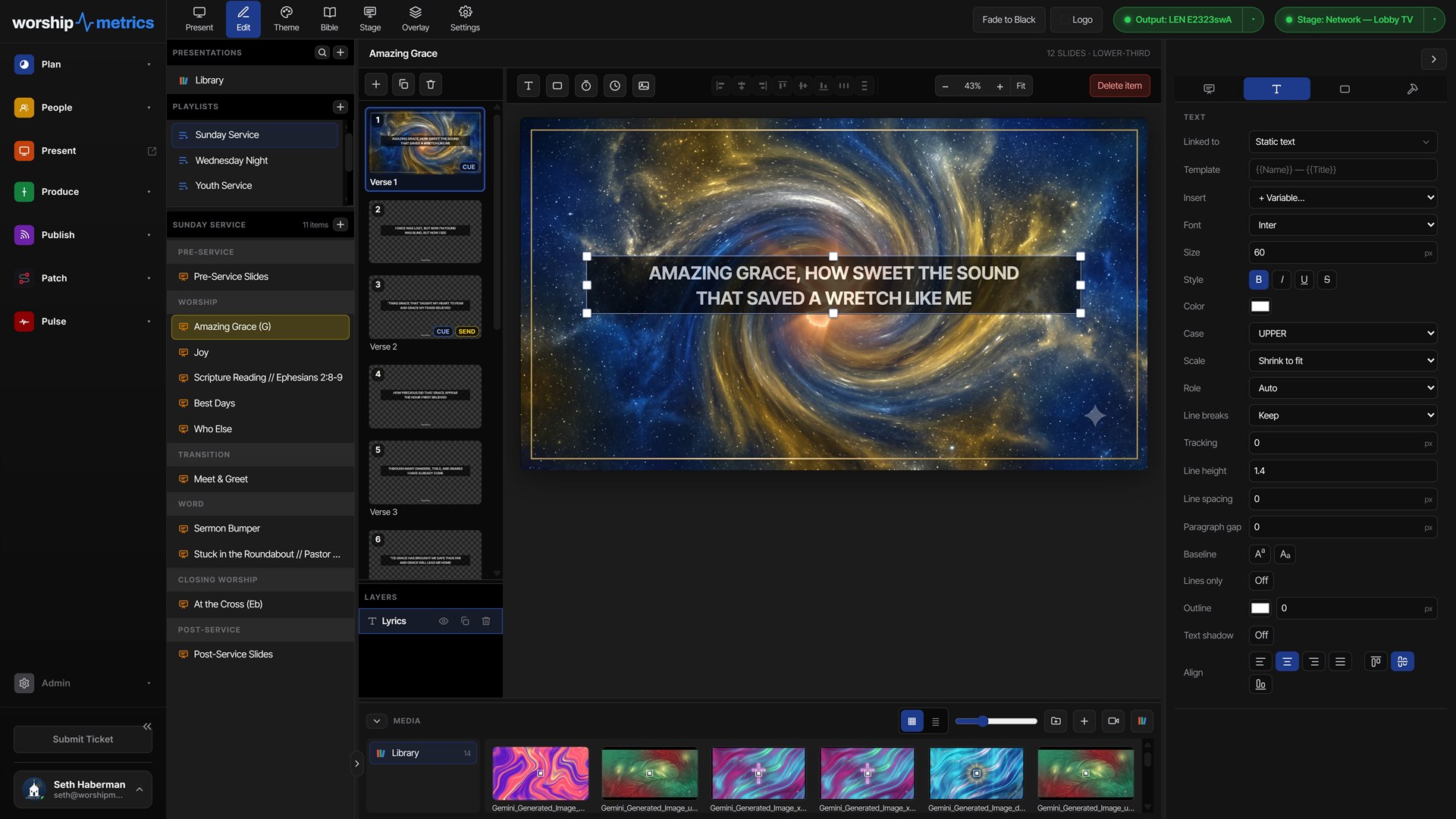This screenshot has width=1456, height=819.
Task: Select slide 3 Verse 2 thumbnail
Action: (425, 306)
